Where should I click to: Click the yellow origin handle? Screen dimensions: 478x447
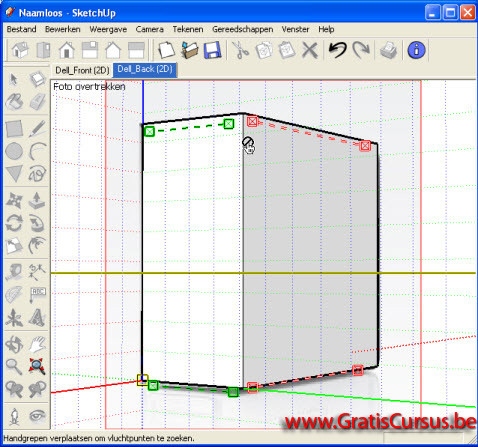[143, 380]
